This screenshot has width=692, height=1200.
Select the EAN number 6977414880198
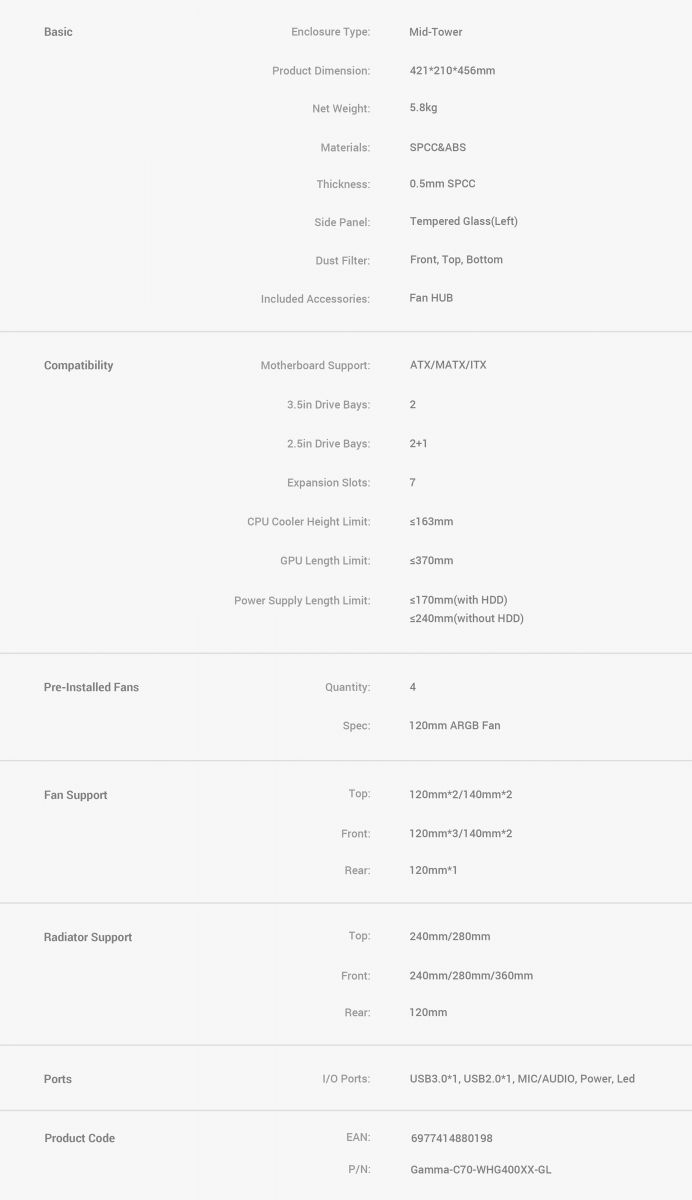point(451,1138)
